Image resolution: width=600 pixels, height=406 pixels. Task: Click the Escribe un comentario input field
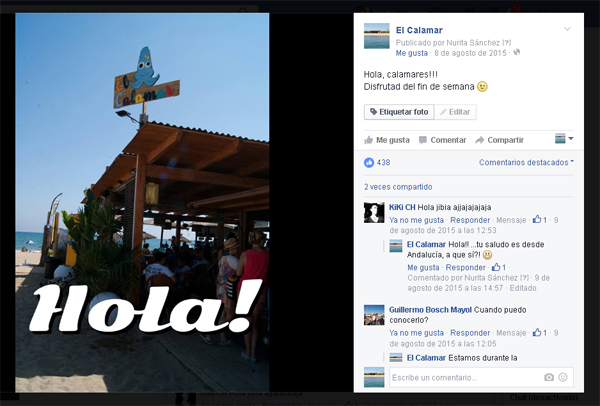[x=465, y=378]
